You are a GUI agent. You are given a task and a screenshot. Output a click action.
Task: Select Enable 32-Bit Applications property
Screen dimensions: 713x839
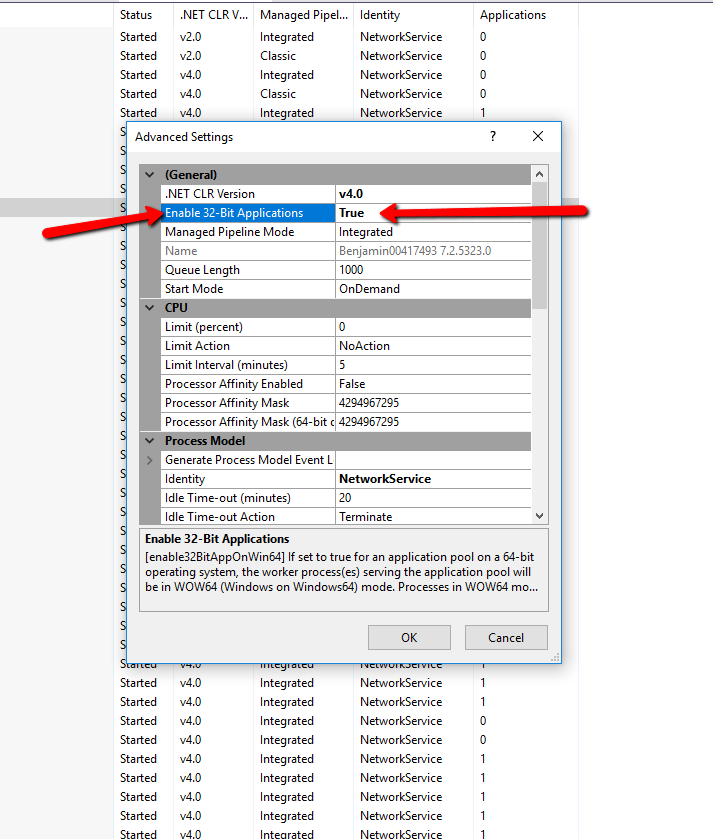tap(248, 213)
